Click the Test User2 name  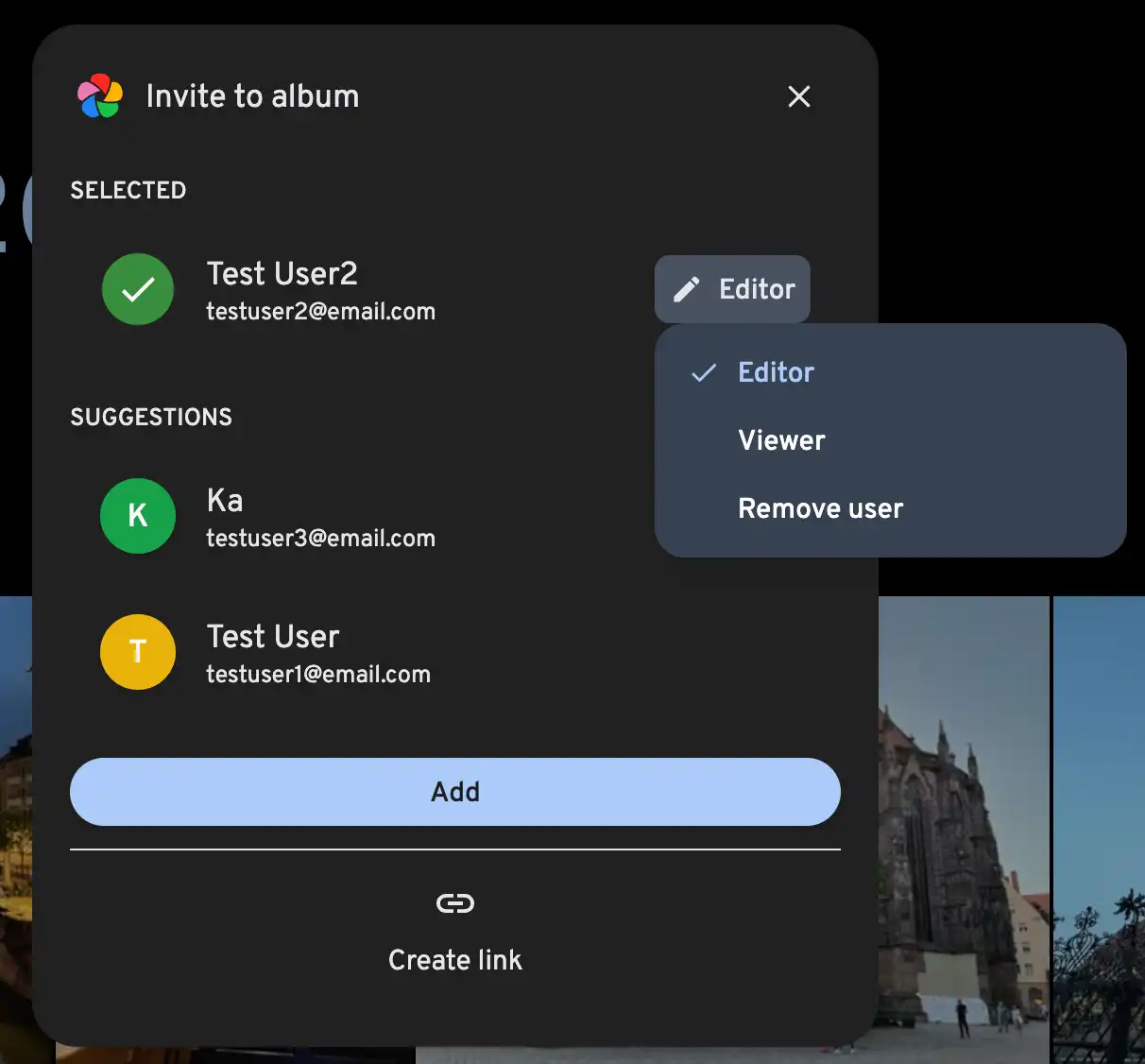pos(282,274)
